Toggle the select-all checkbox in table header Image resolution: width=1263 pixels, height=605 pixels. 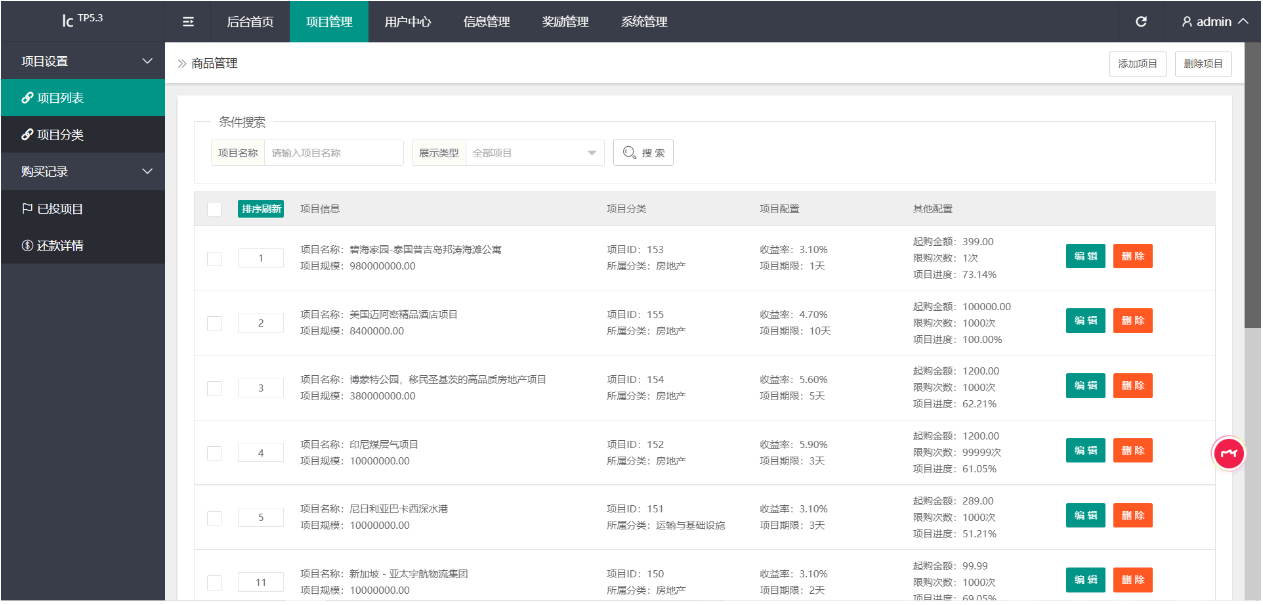[x=214, y=209]
